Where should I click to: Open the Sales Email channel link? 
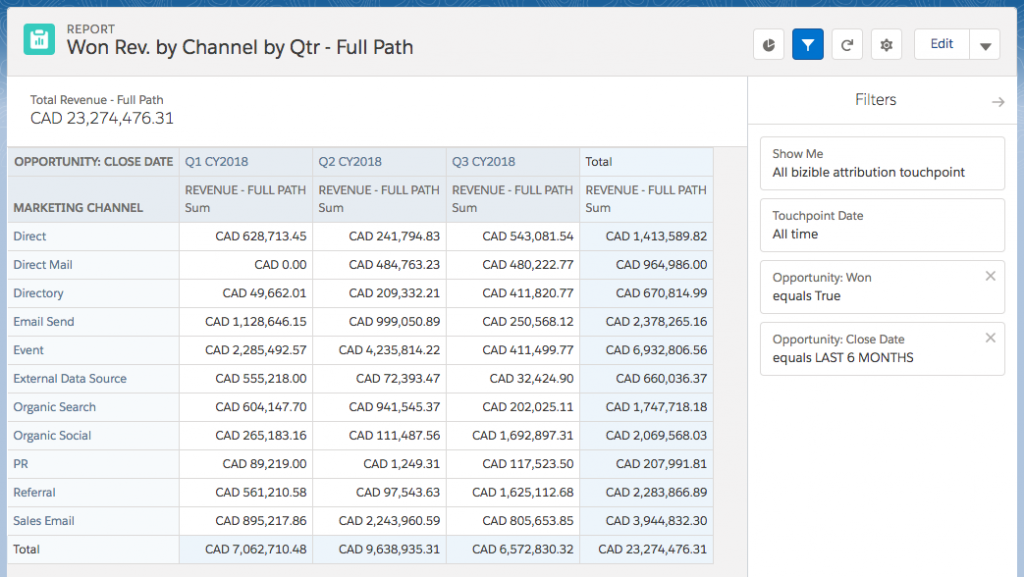click(44, 521)
